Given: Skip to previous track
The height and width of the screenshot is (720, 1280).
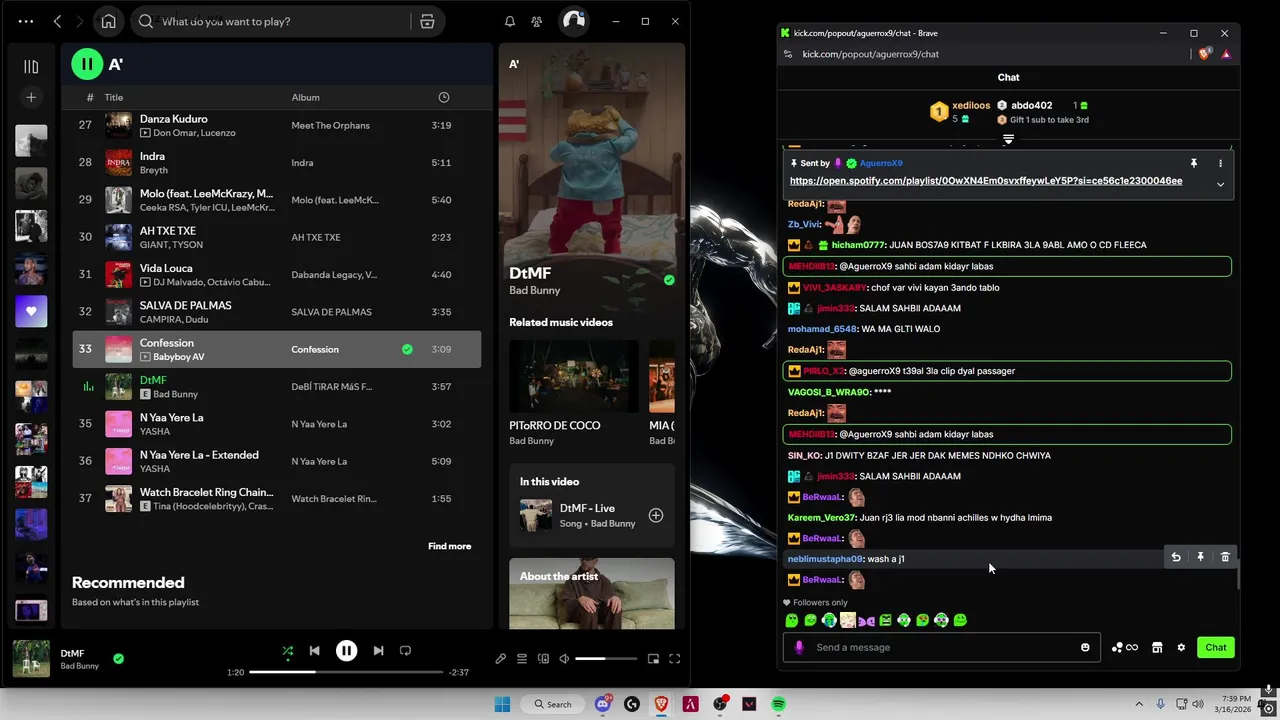Looking at the screenshot, I should pyautogui.click(x=314, y=651).
